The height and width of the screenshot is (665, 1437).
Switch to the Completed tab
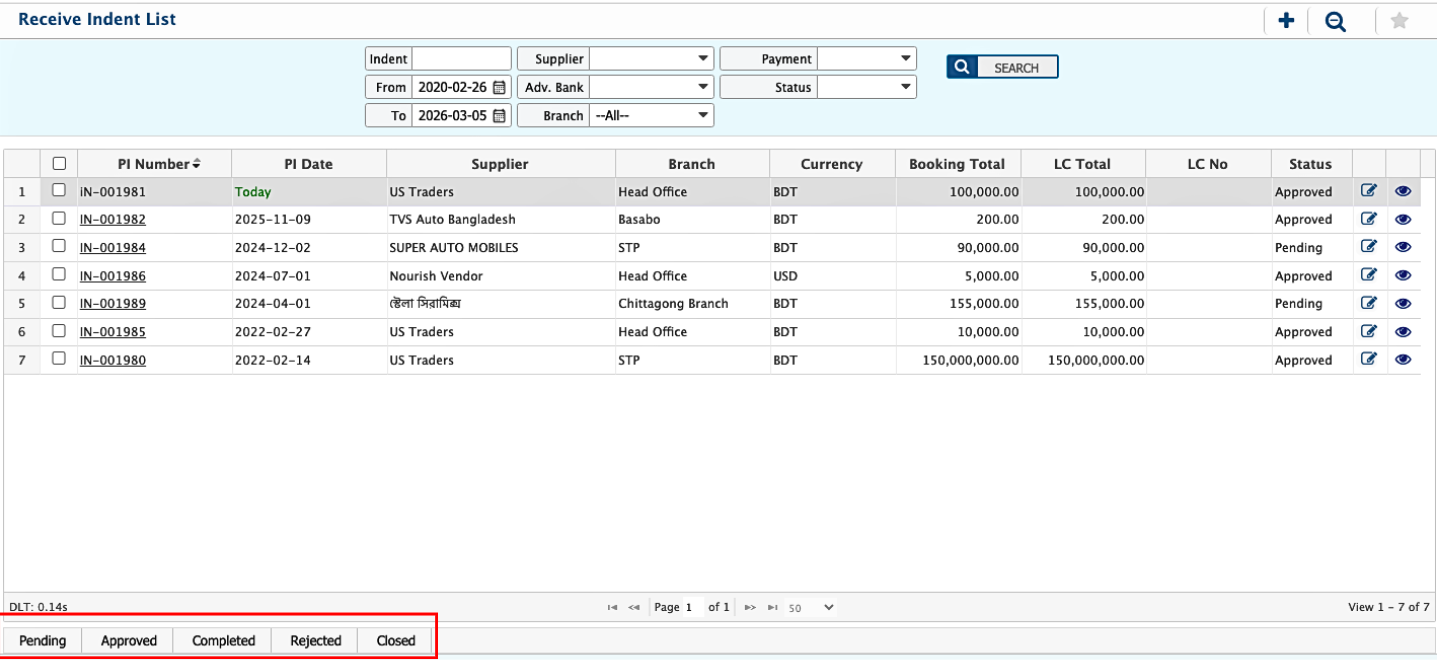point(223,641)
